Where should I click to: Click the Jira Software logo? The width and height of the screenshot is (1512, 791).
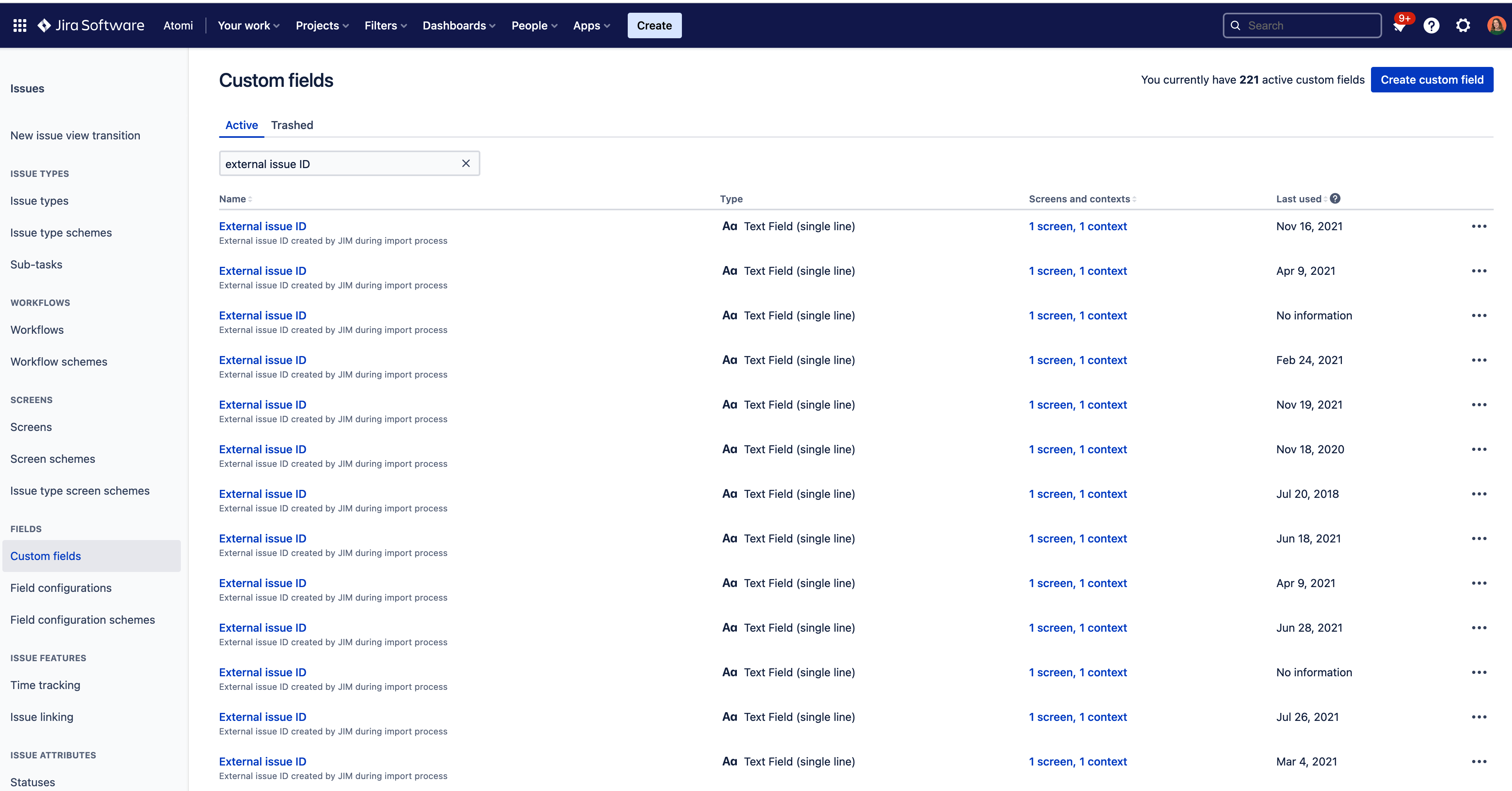[x=91, y=25]
